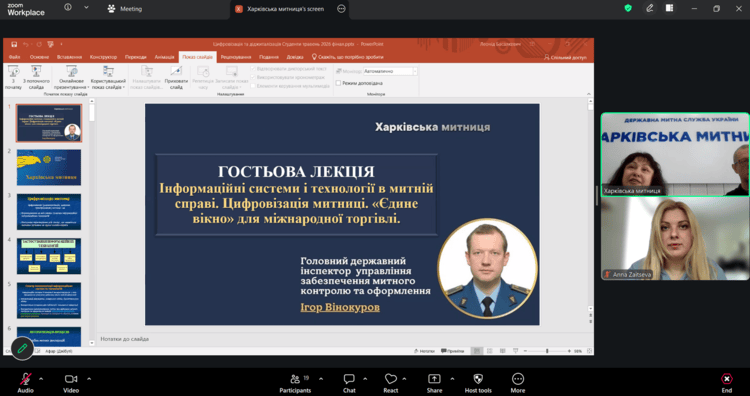
Task: Click PowerPoint Save icon in quick access toolbar
Action: click(14, 44)
